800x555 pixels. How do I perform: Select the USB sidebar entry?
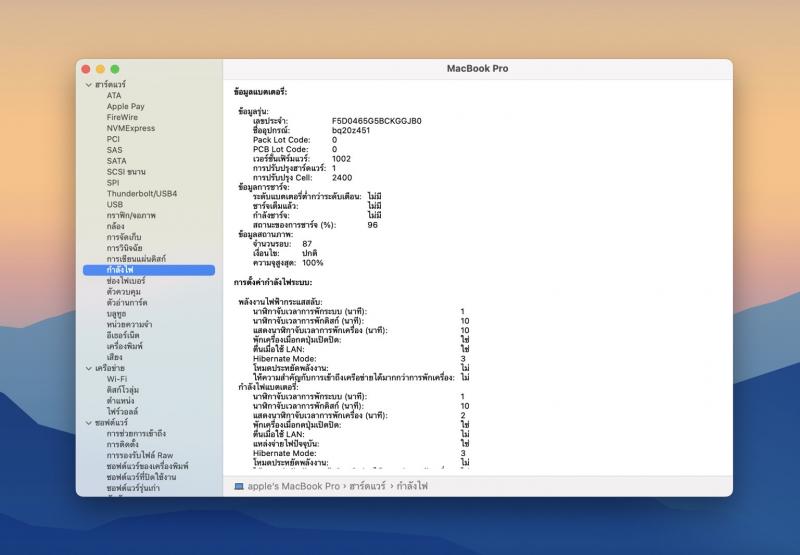(x=114, y=205)
